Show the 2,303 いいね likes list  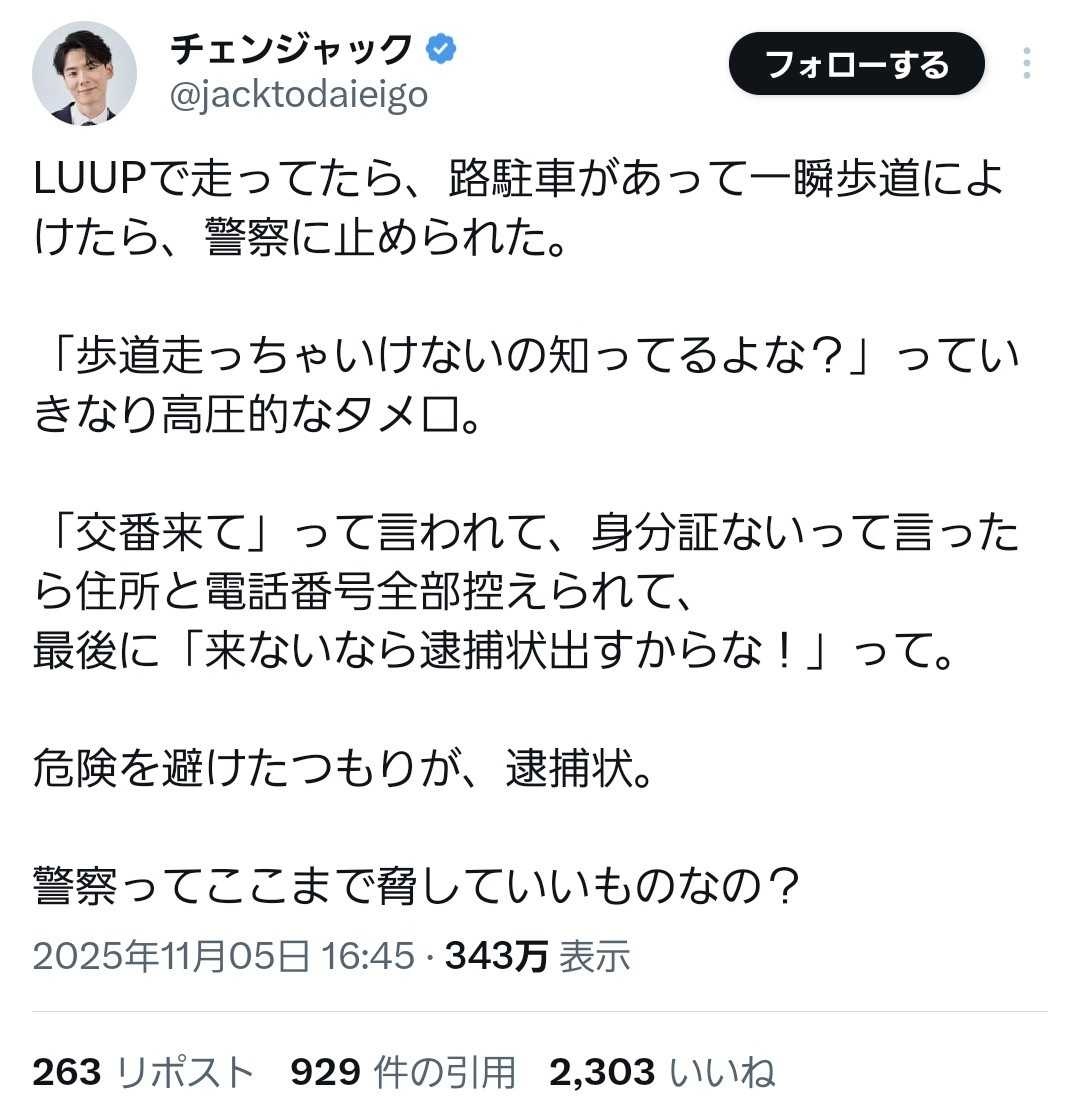point(662,1073)
